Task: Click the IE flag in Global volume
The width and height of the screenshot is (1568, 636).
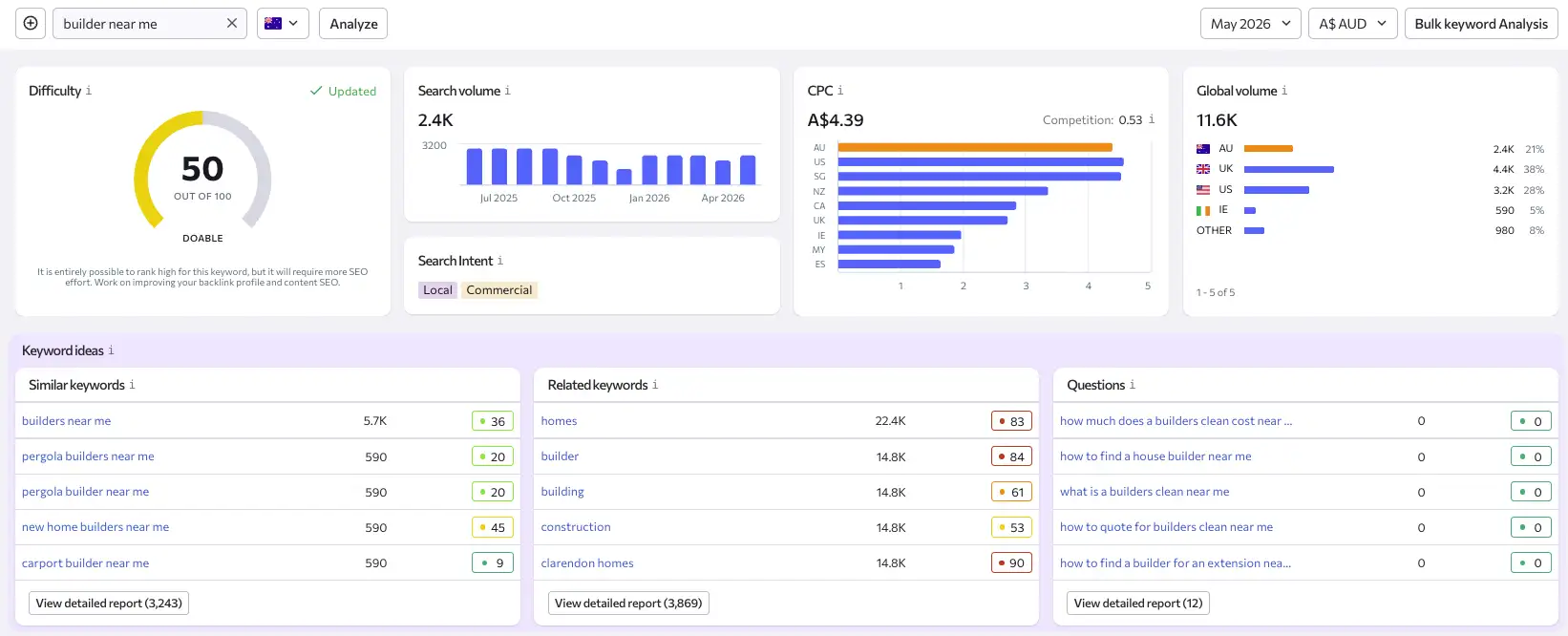Action: pos(1203,210)
